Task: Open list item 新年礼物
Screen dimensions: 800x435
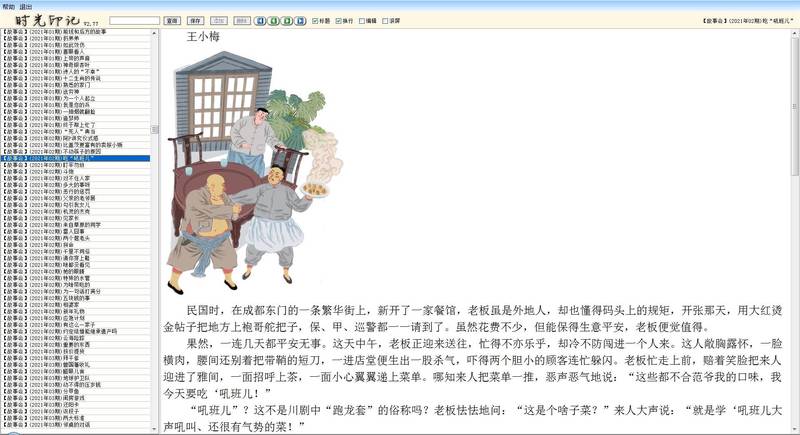Action: click(76, 311)
